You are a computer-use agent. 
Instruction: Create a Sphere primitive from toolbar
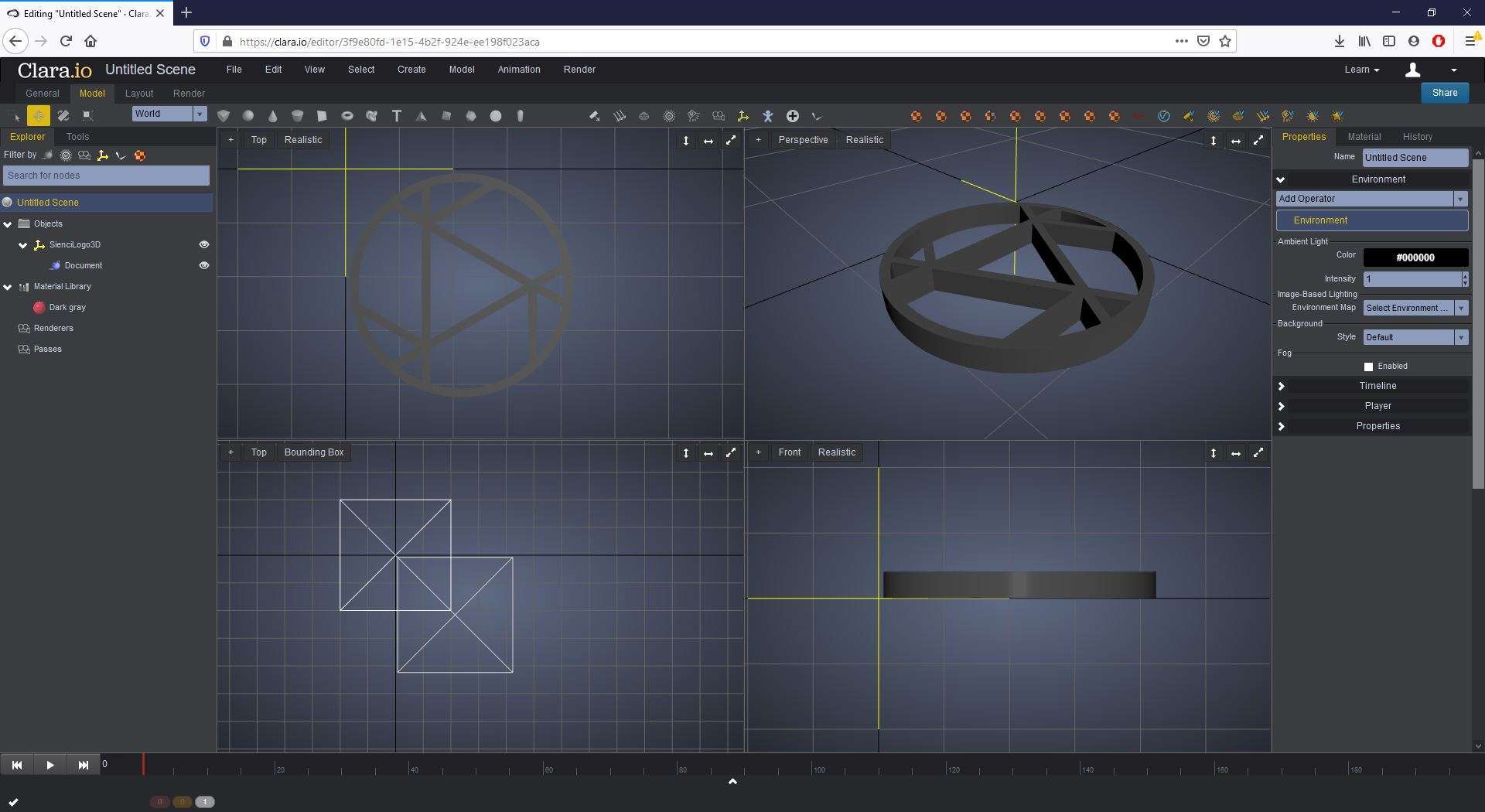(248, 116)
